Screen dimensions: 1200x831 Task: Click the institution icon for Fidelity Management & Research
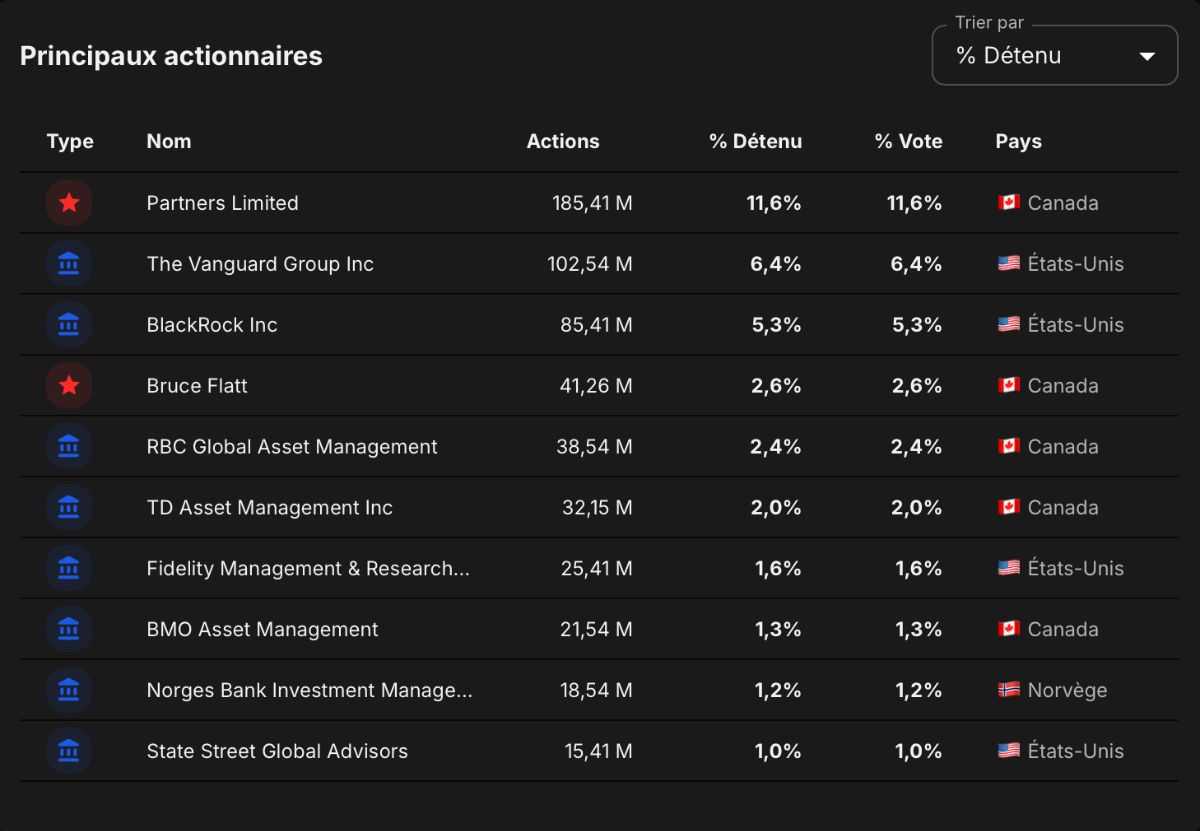pyautogui.click(x=69, y=569)
